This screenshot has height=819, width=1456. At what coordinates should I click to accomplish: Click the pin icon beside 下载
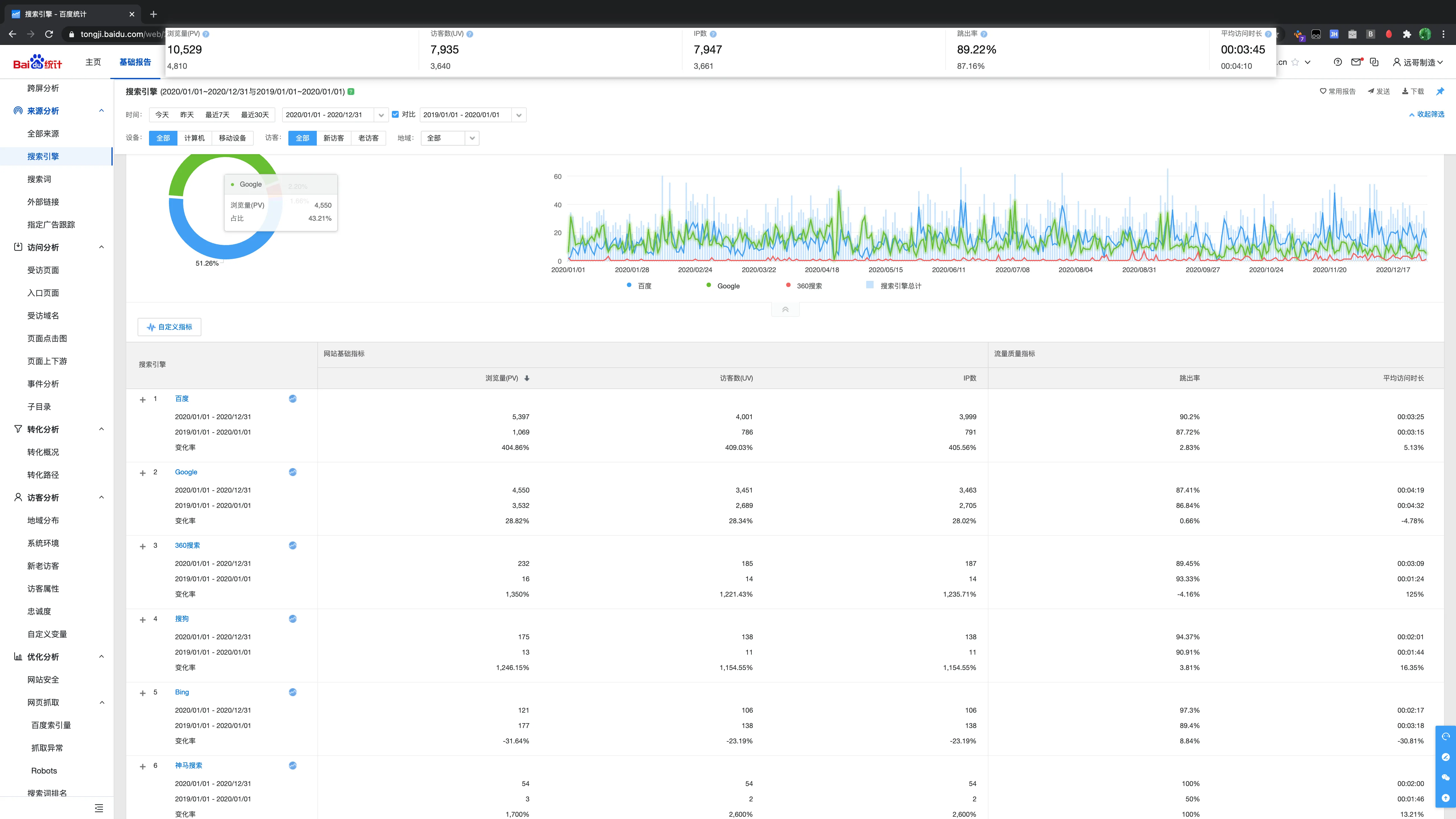(1440, 92)
